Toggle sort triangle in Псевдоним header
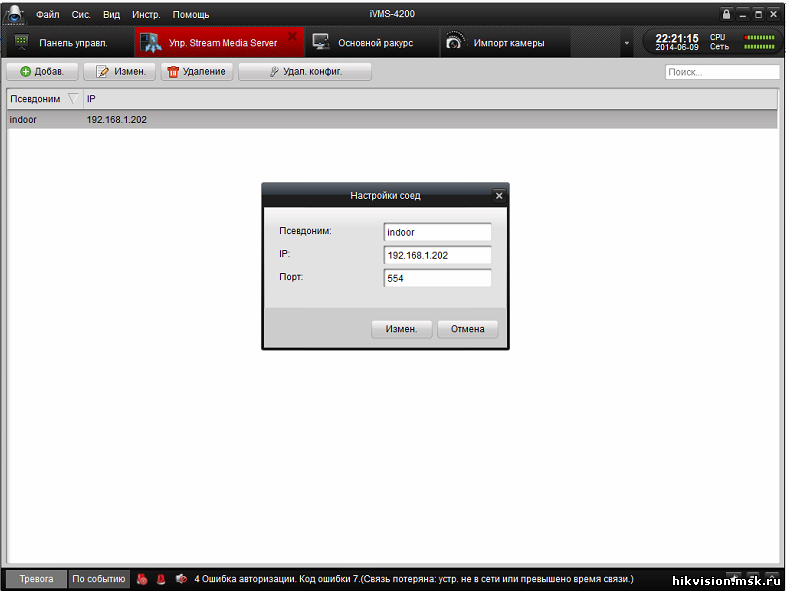The height and width of the screenshot is (591, 786). tap(73, 99)
